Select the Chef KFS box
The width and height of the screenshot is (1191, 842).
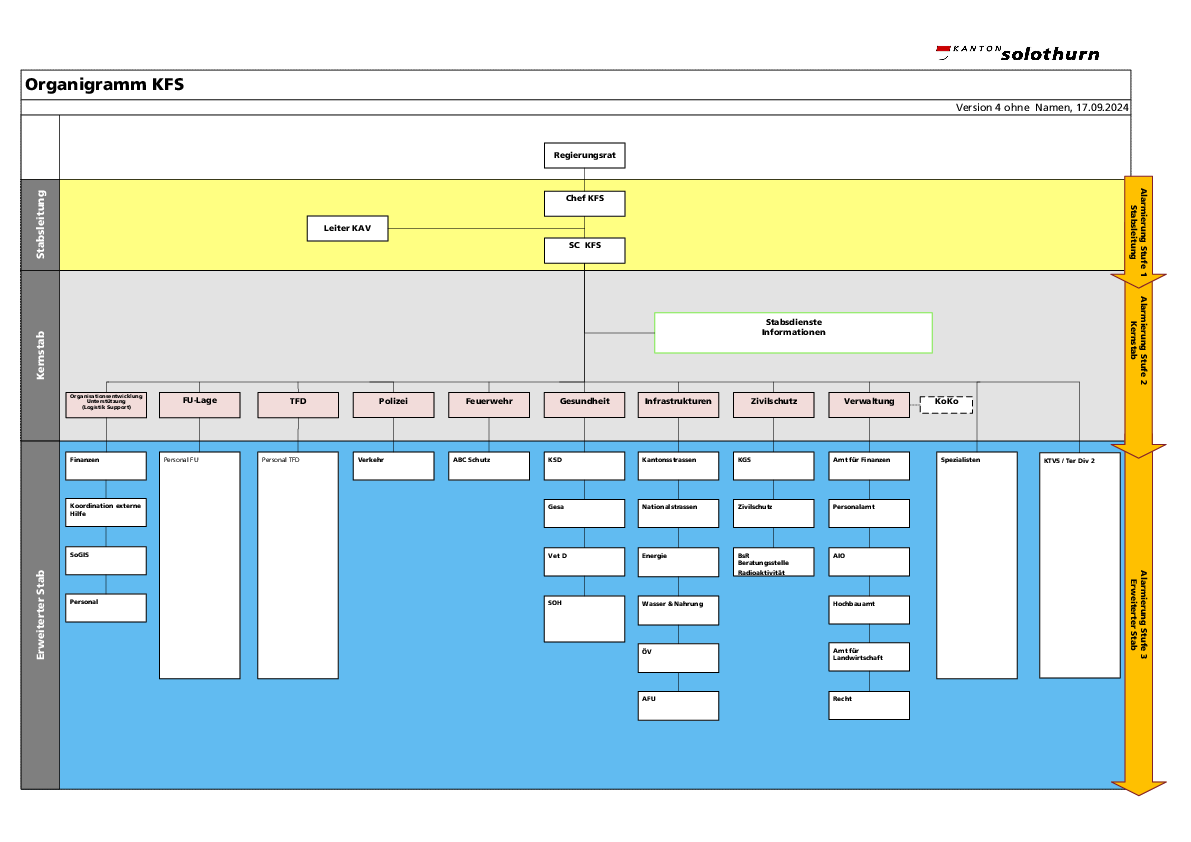[584, 203]
